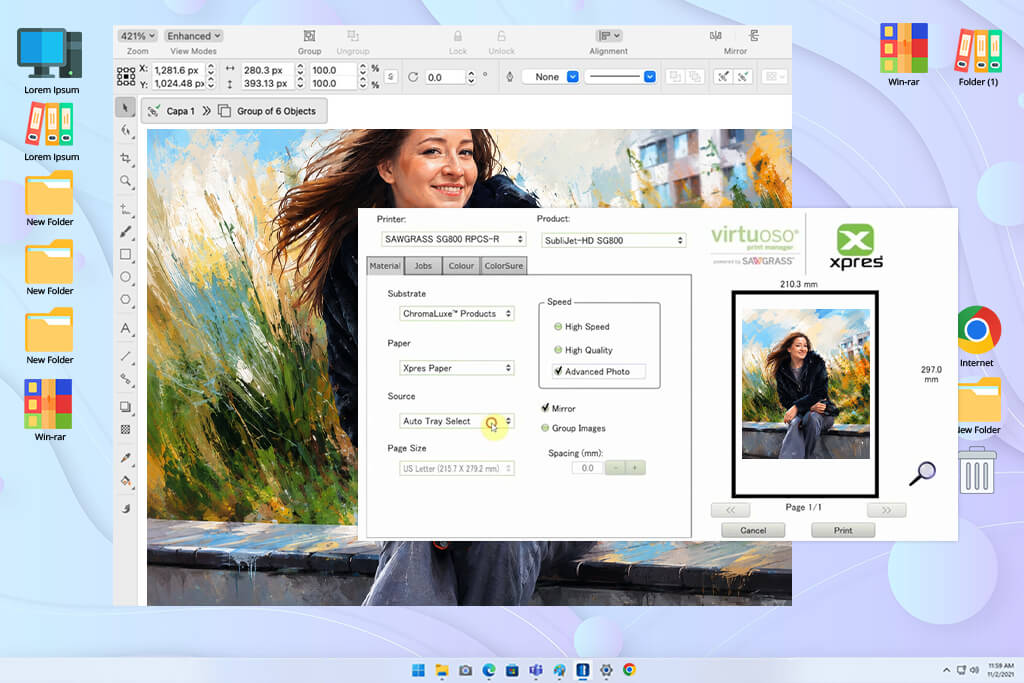This screenshot has width=1024, height=683.
Task: Click the Spacing (mm) value field
Action: coord(588,468)
